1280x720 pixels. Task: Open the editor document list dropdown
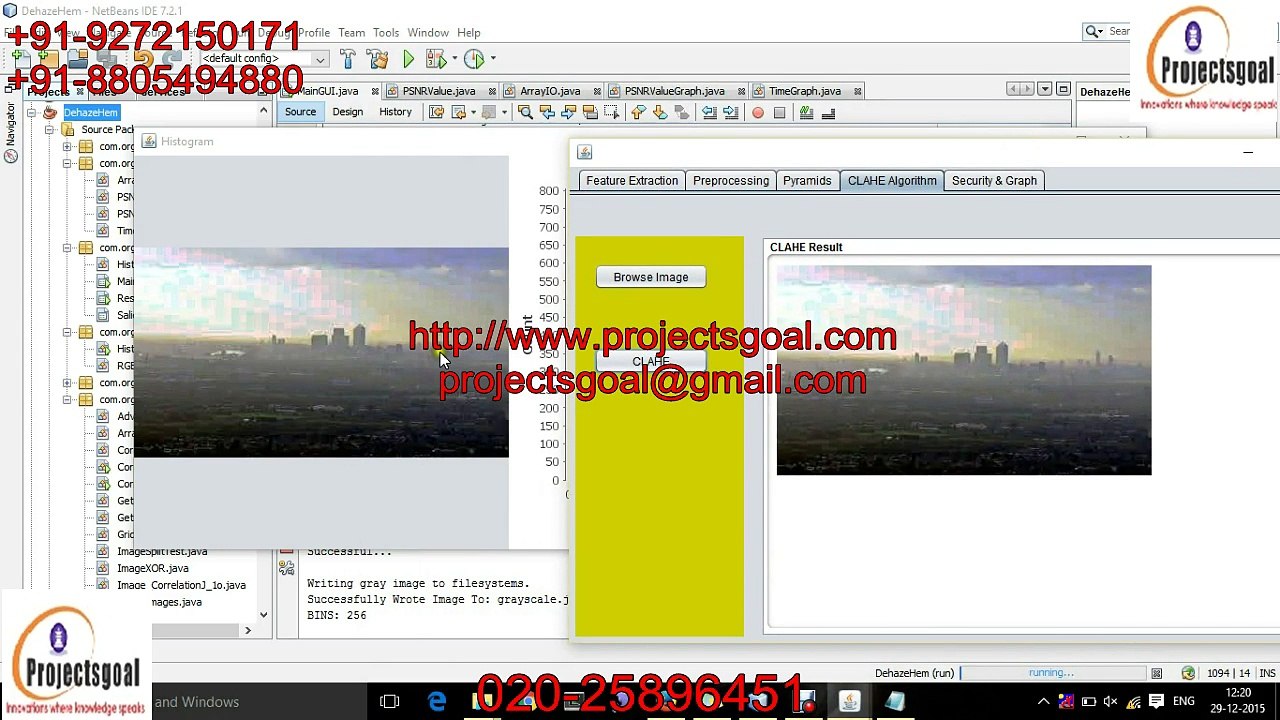pyautogui.click(x=1045, y=90)
